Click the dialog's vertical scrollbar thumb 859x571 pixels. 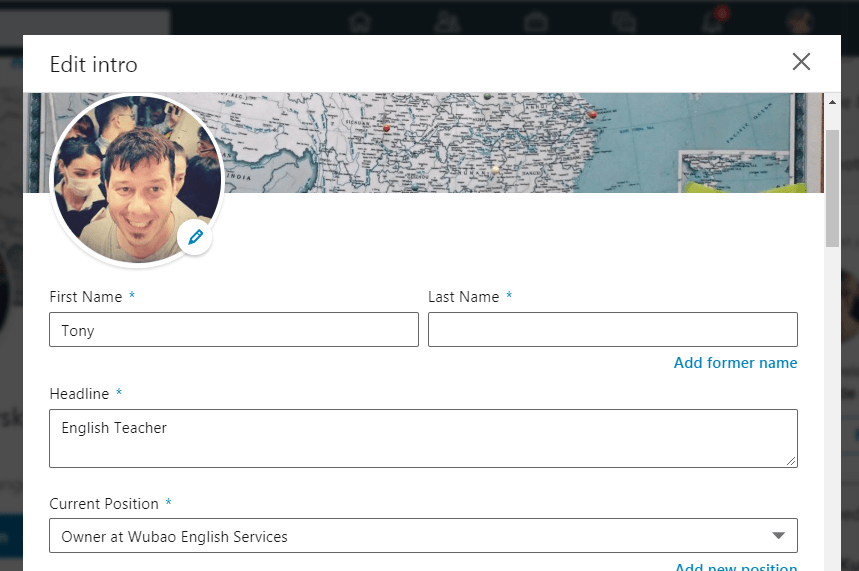point(832,188)
